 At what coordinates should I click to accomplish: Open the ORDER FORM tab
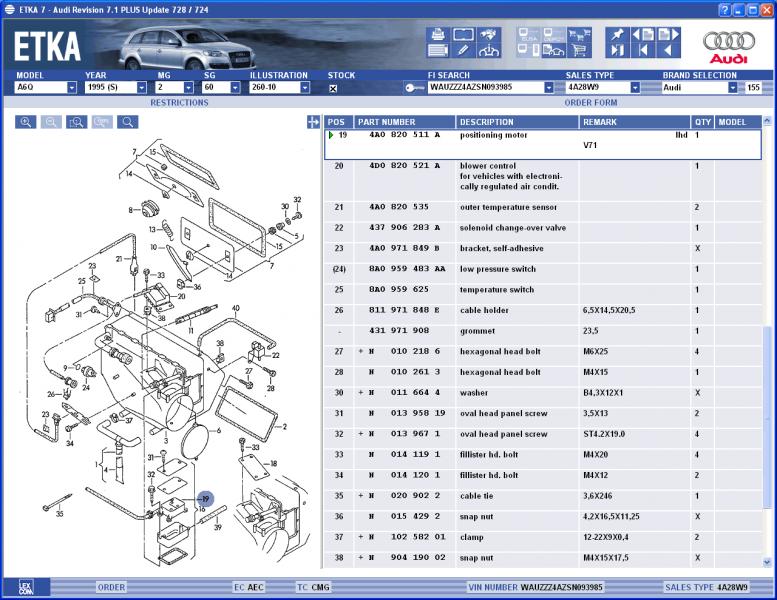click(590, 102)
